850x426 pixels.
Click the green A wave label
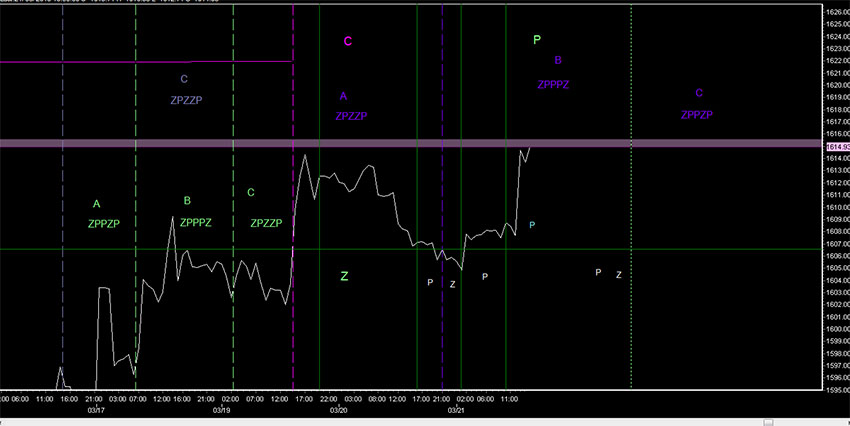[x=96, y=204]
